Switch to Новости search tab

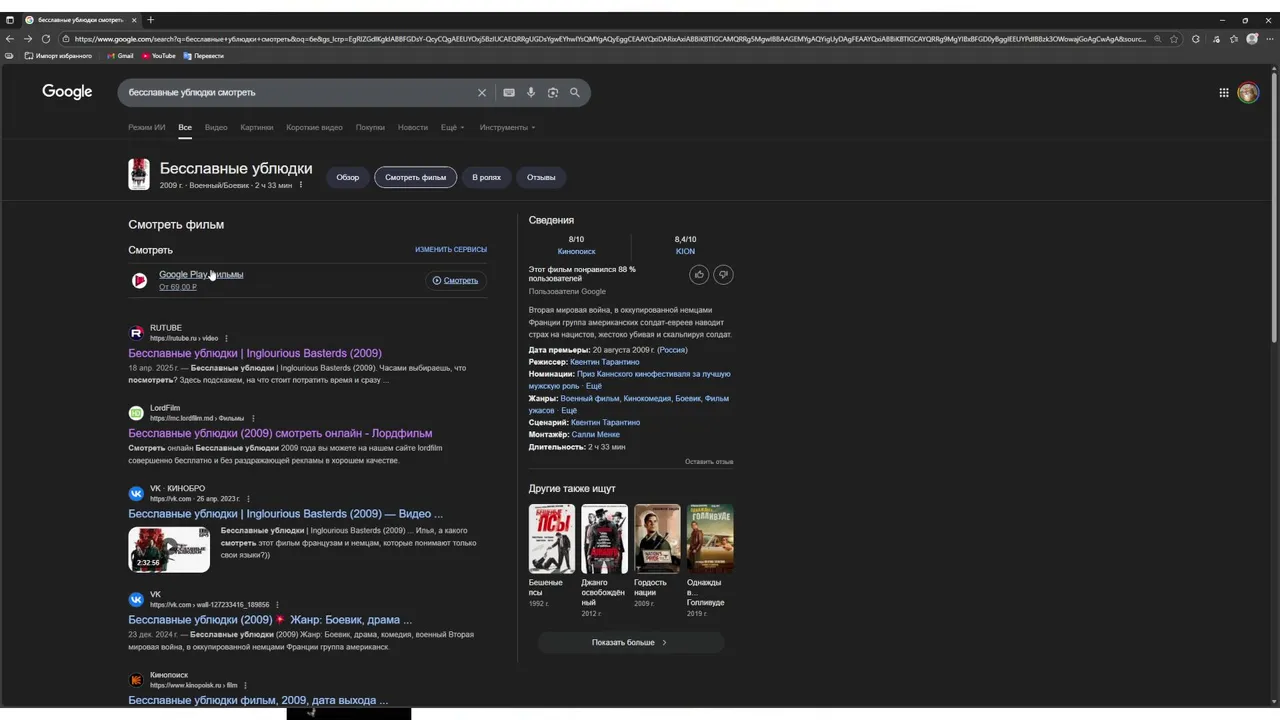tap(412, 127)
